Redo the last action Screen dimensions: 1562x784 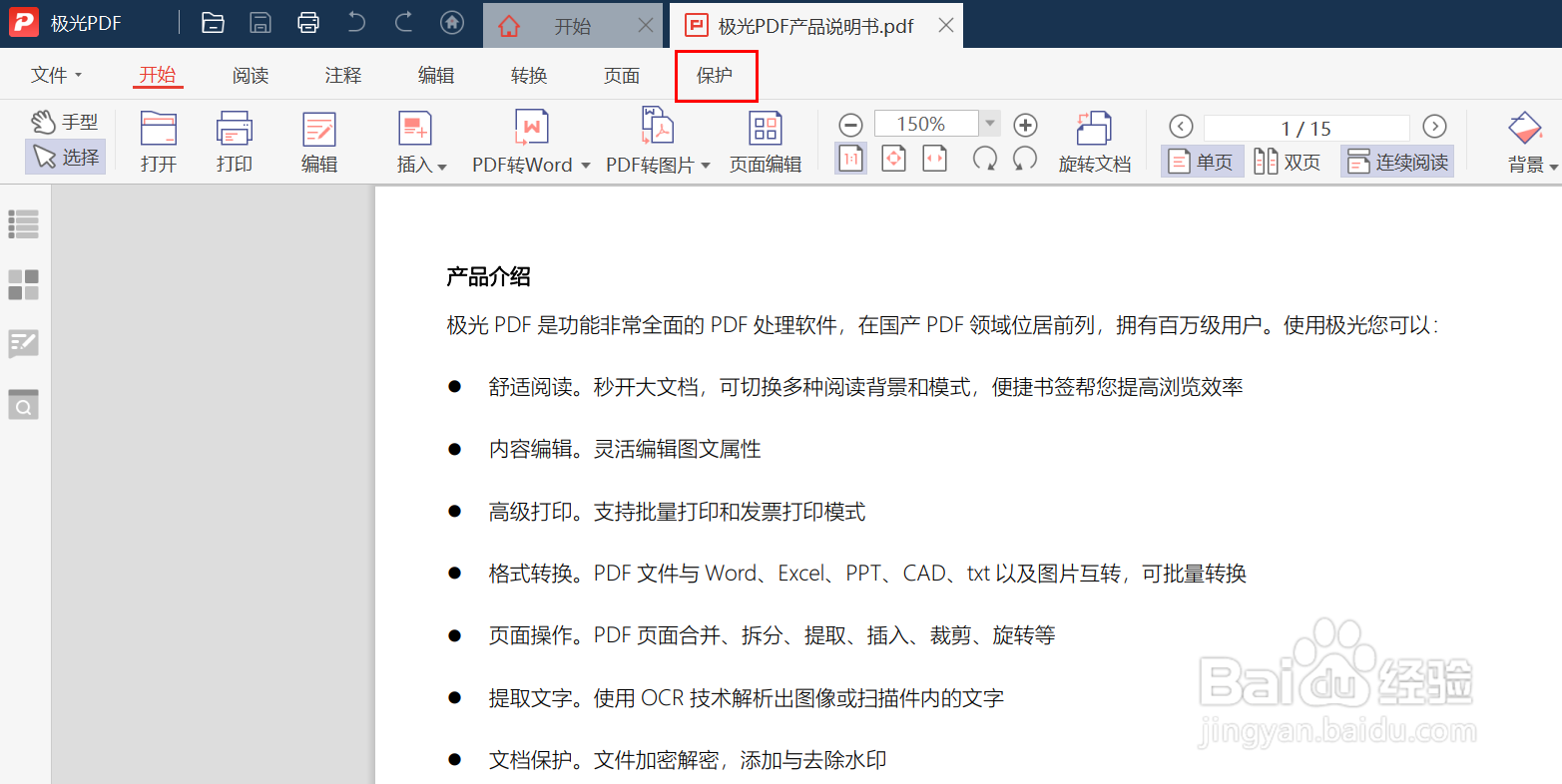click(404, 22)
